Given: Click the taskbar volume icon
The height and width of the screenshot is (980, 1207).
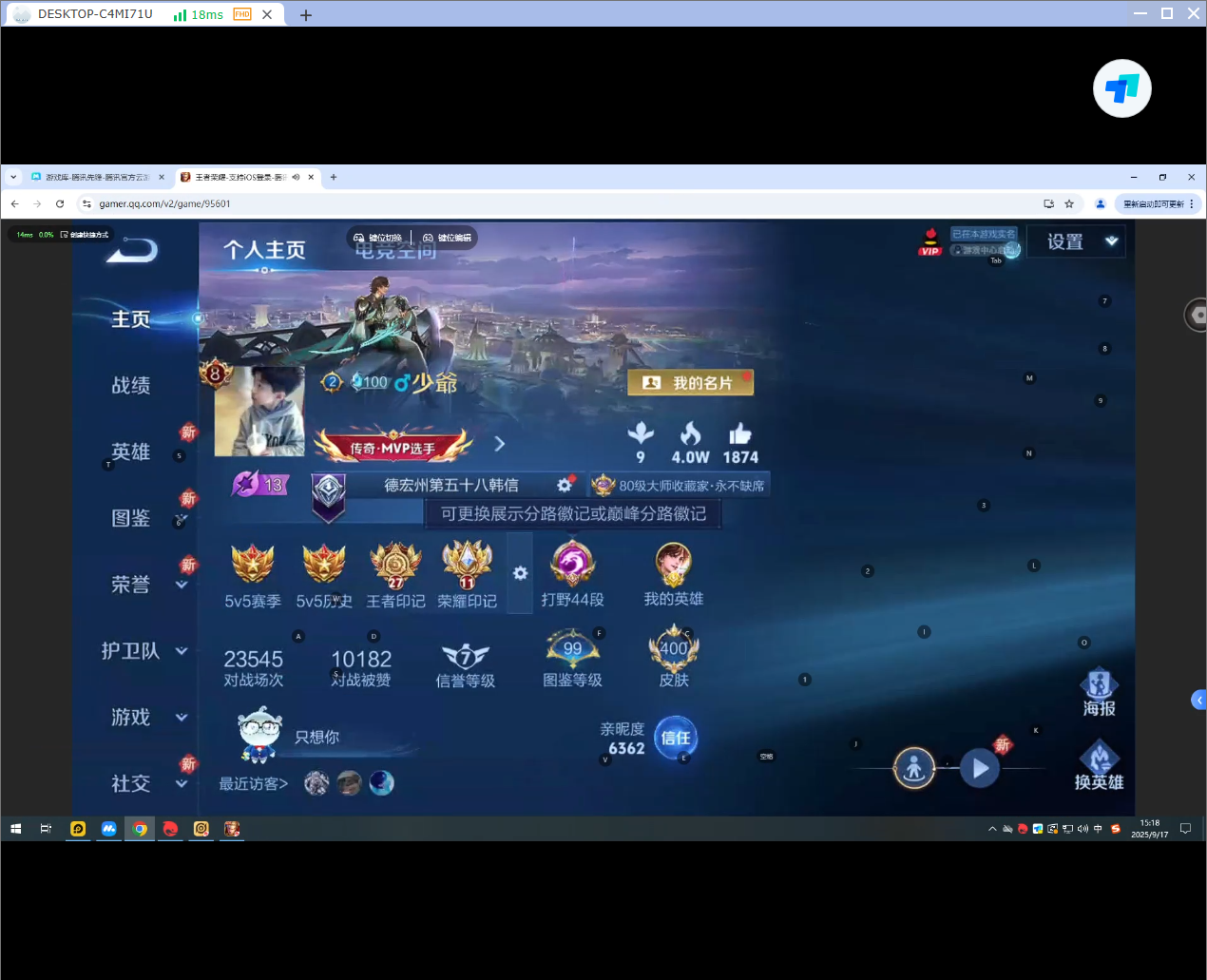Looking at the screenshot, I should (1082, 829).
